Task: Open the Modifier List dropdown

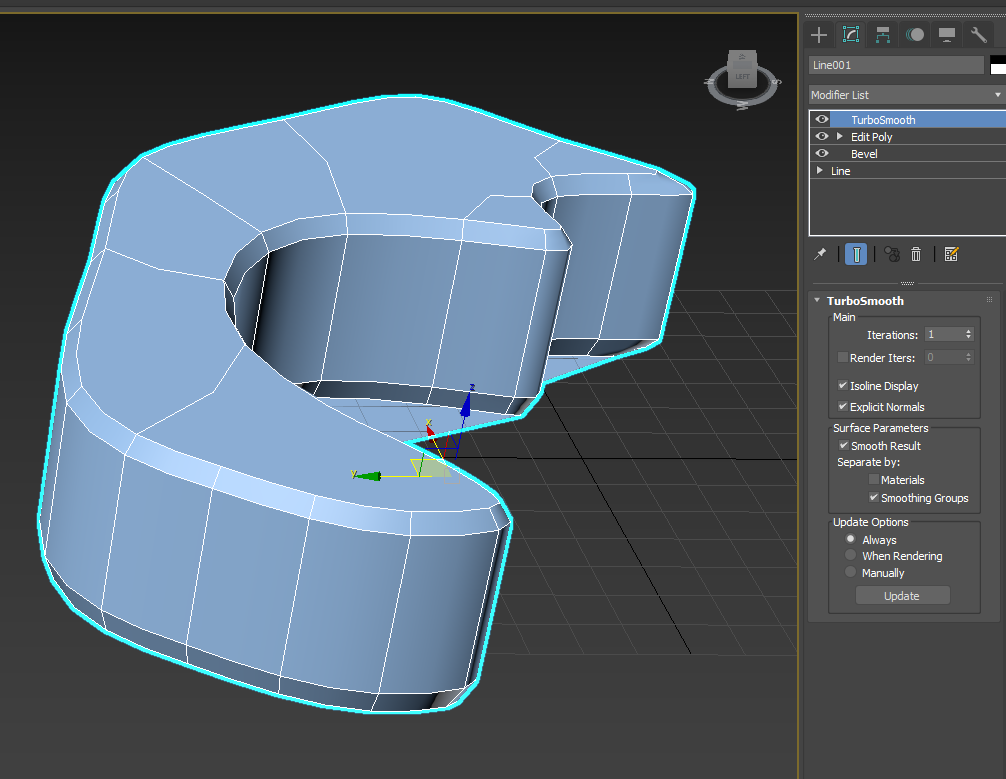Action: click(x=906, y=95)
